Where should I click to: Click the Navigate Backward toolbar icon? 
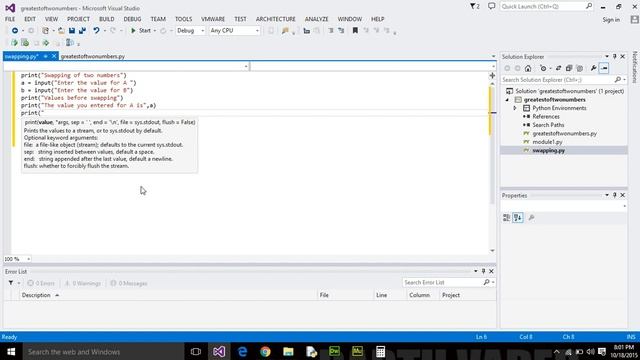pos(15,31)
